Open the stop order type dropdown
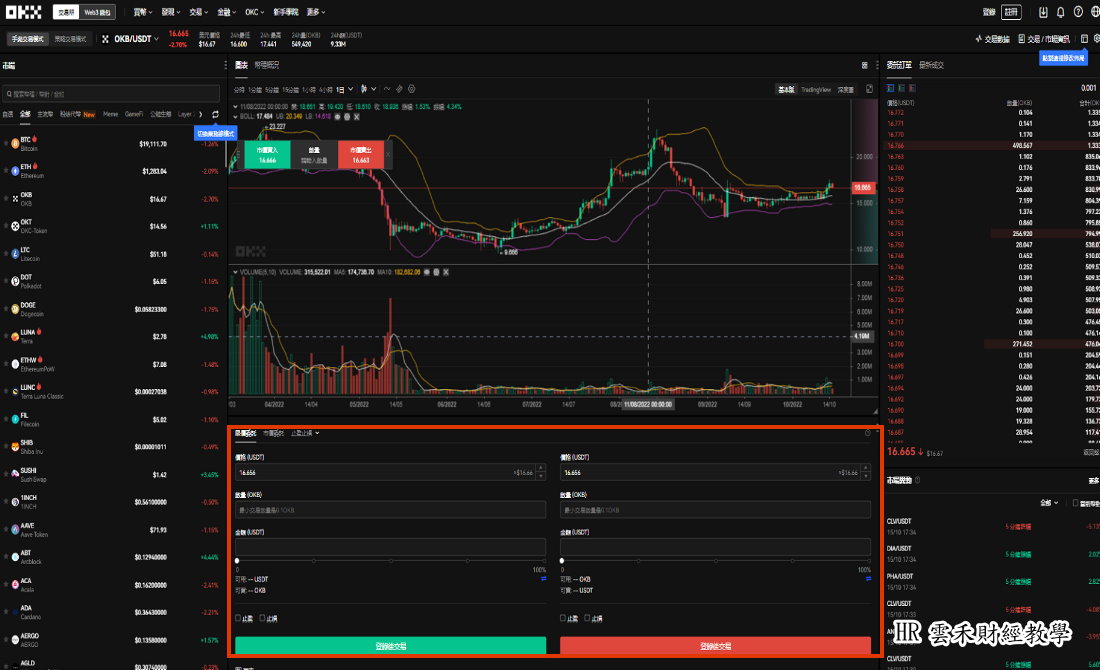This screenshot has height=670, width=1100. point(306,433)
